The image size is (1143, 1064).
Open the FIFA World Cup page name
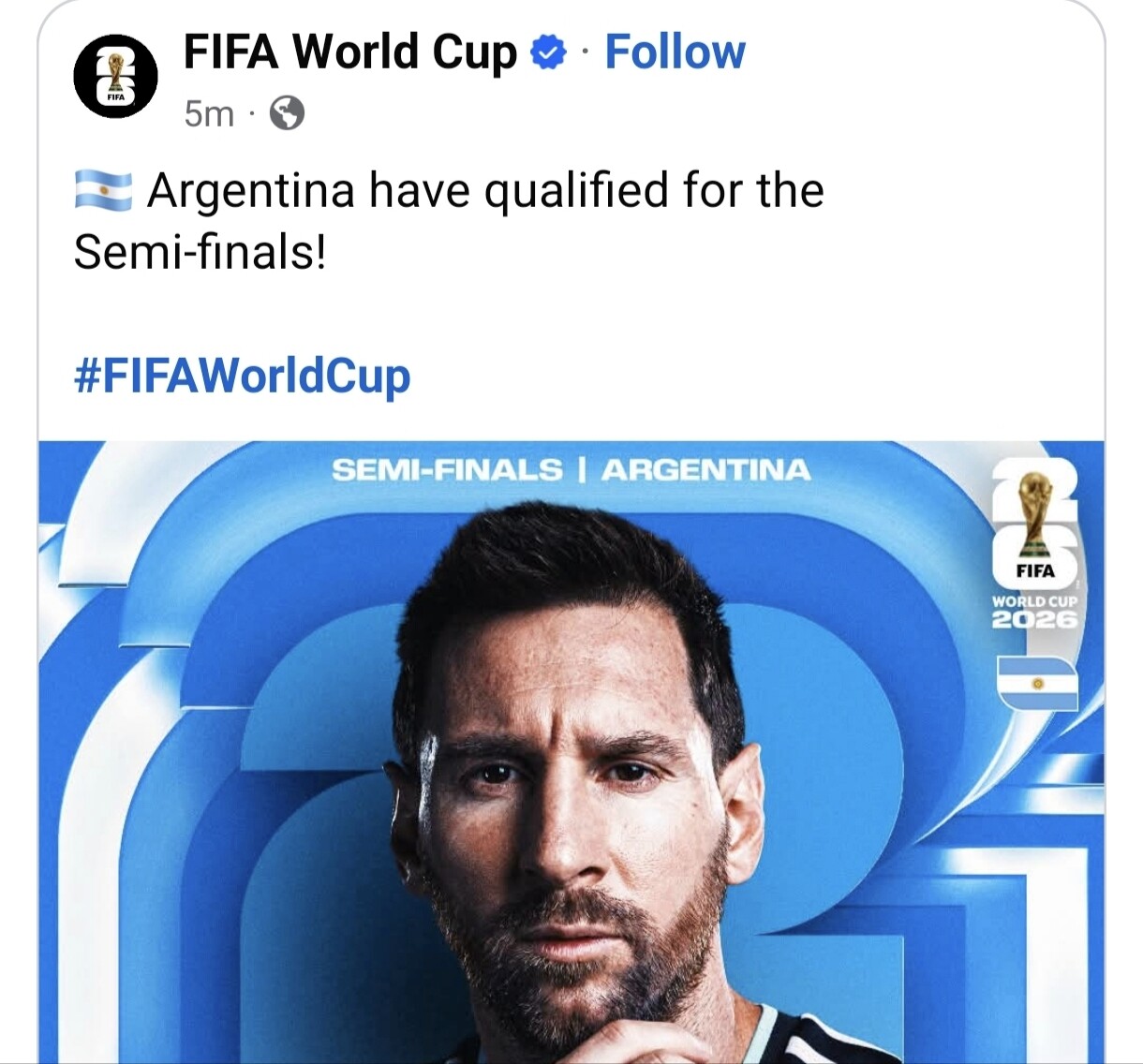click(349, 52)
